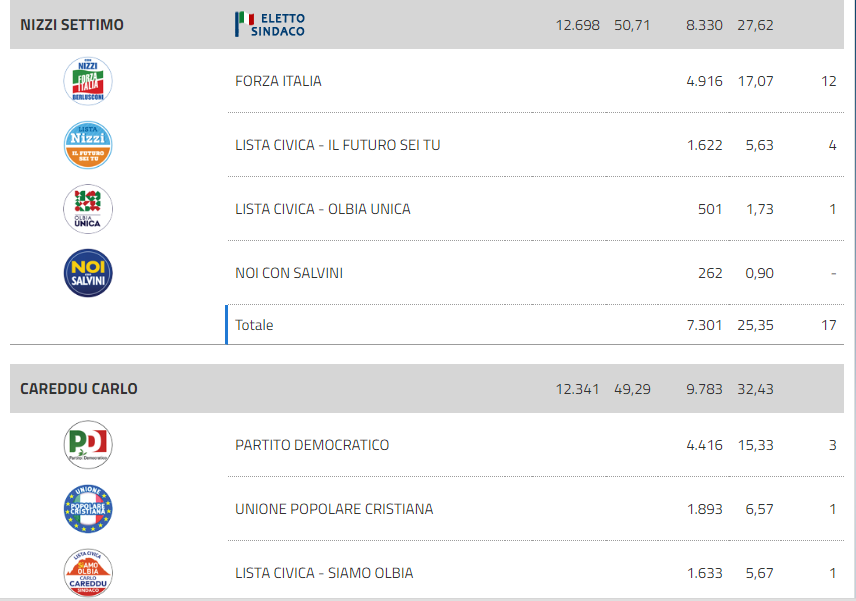Click the Partito Democratico PD logo
The width and height of the screenshot is (856, 601).
[x=88, y=445]
